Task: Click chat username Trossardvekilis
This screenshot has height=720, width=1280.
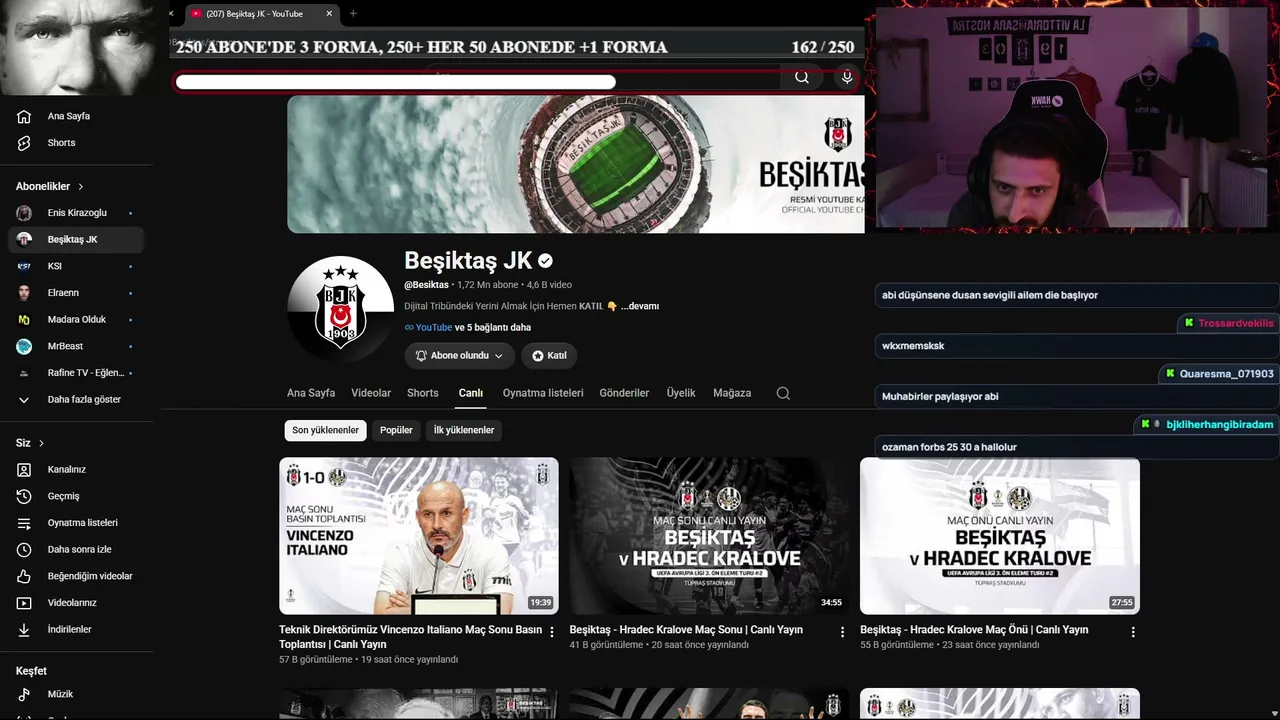Action: coord(1236,323)
